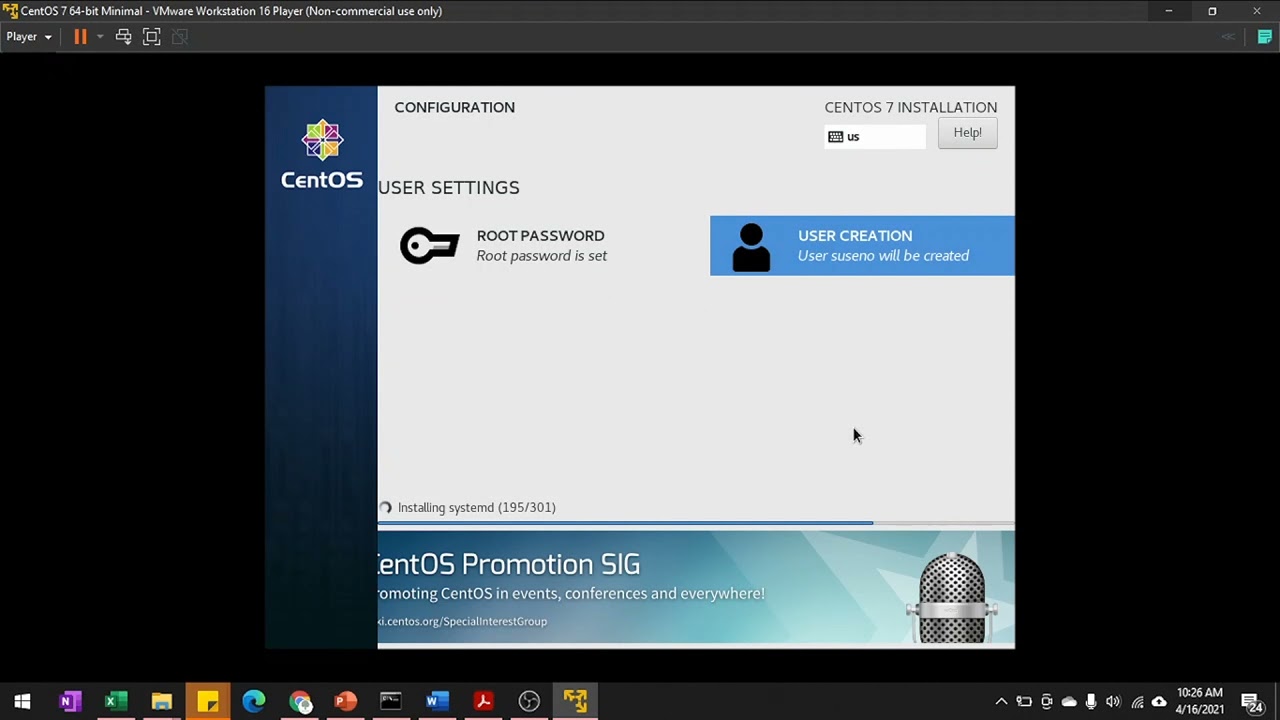The height and width of the screenshot is (720, 1280).
Task: Click the CENTOS 7 INSTALLATION title text
Action: coord(910,107)
